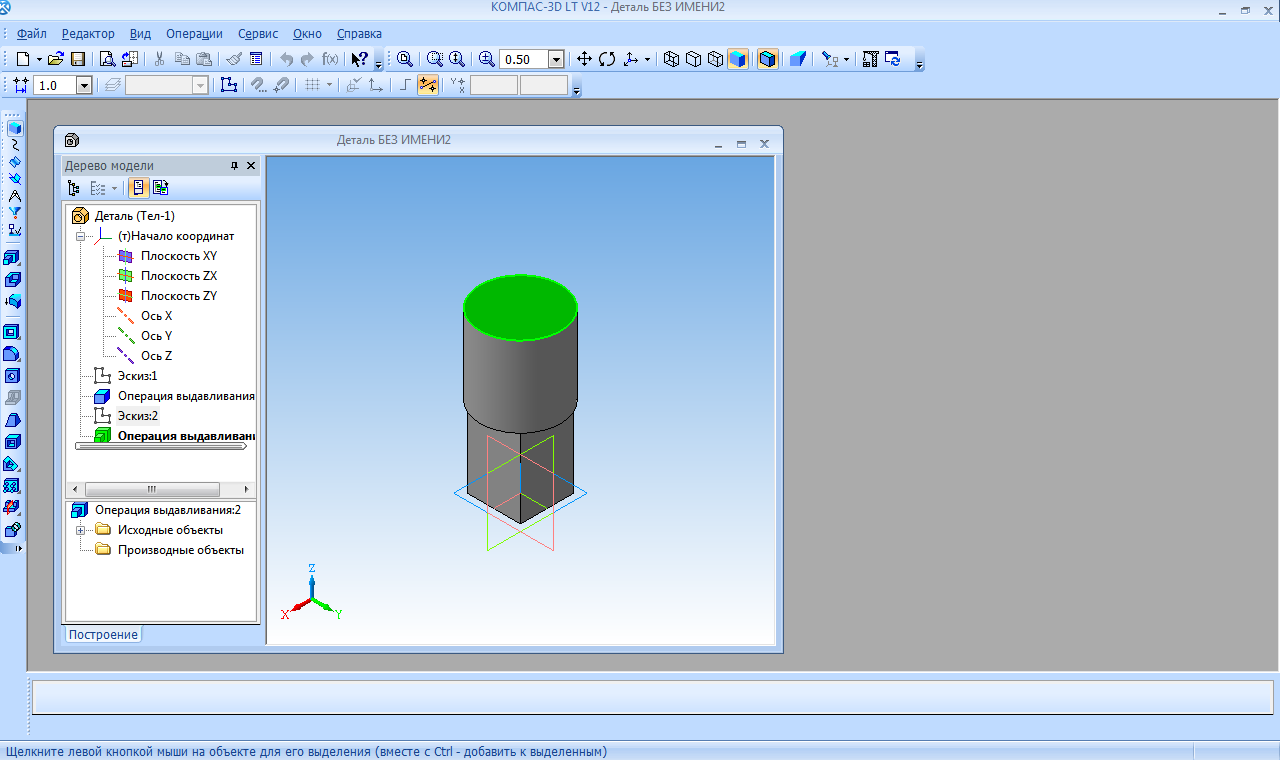Save the current part

click(77, 59)
